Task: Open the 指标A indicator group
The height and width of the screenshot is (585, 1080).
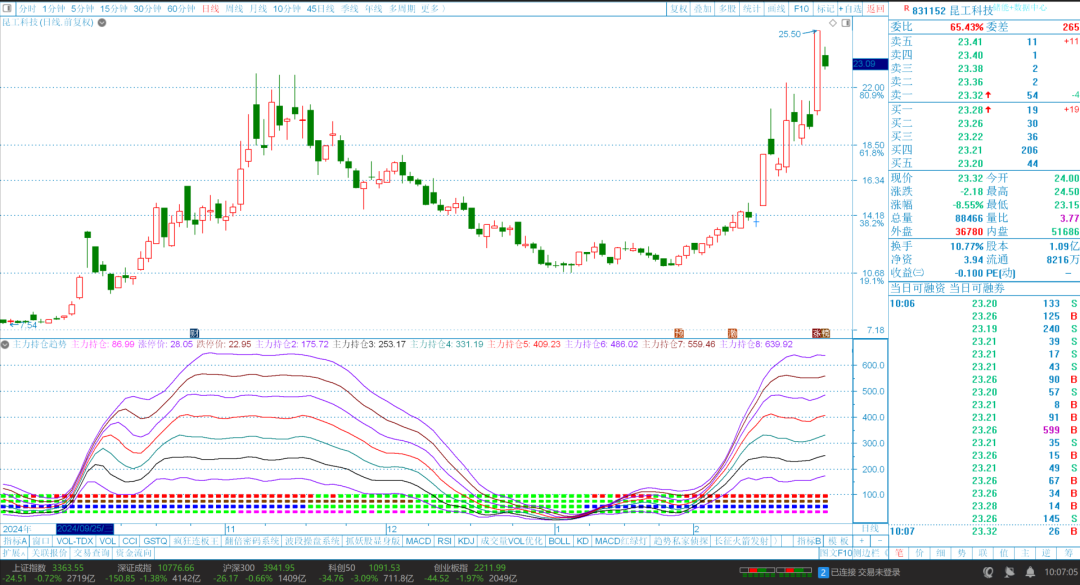Action: (x=15, y=541)
